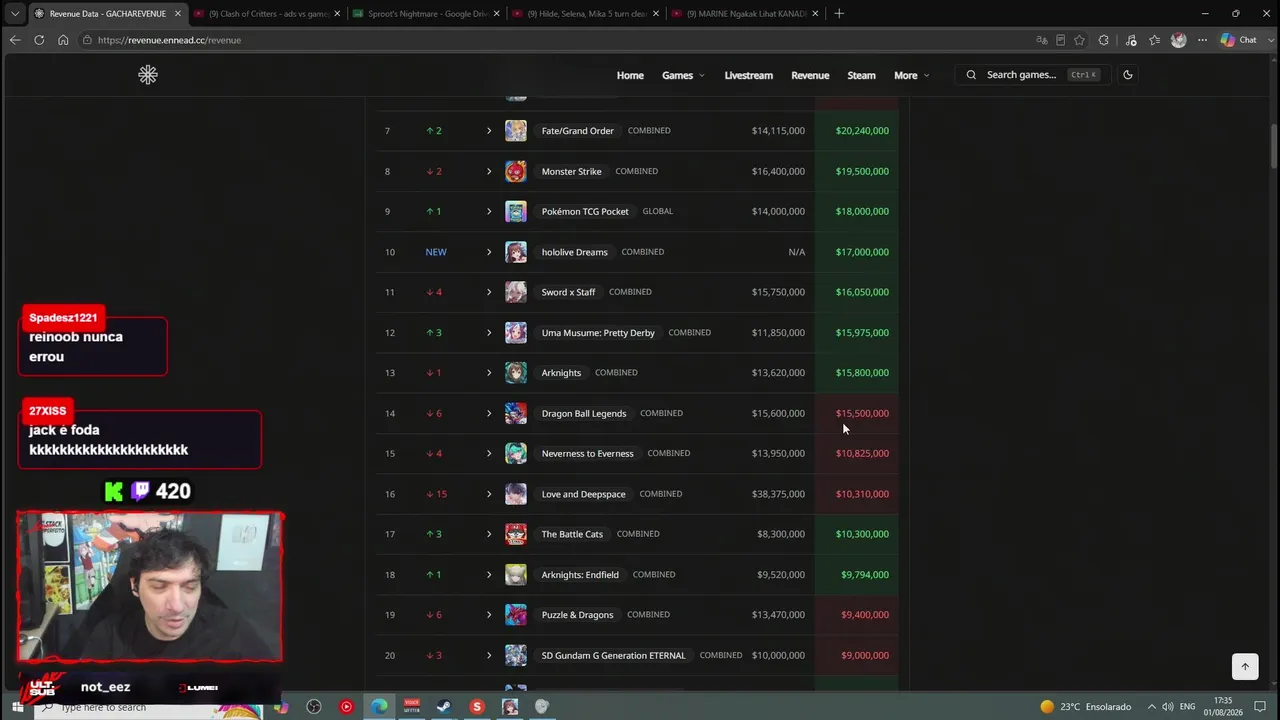Viewport: 1280px width, 720px height.
Task: Open the Arknights: Endfield game icon
Action: click(516, 575)
